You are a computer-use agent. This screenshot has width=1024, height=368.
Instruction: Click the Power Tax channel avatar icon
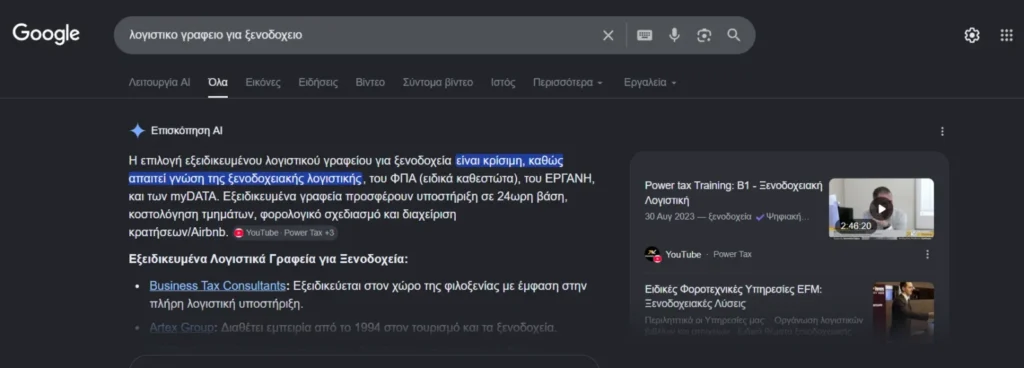[652, 254]
